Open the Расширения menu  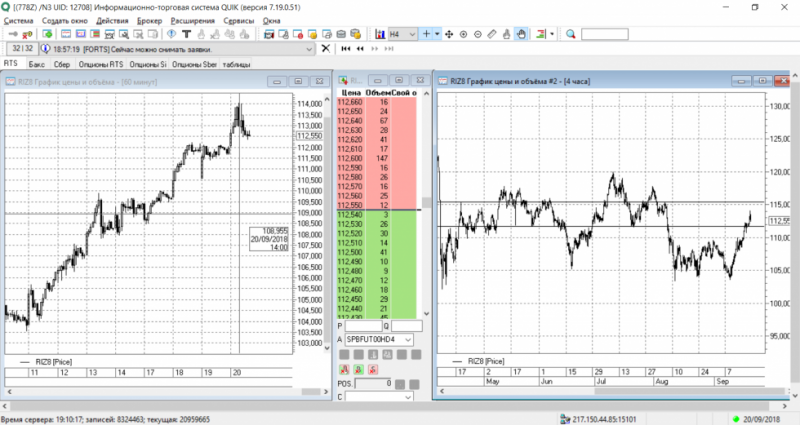[x=193, y=21]
